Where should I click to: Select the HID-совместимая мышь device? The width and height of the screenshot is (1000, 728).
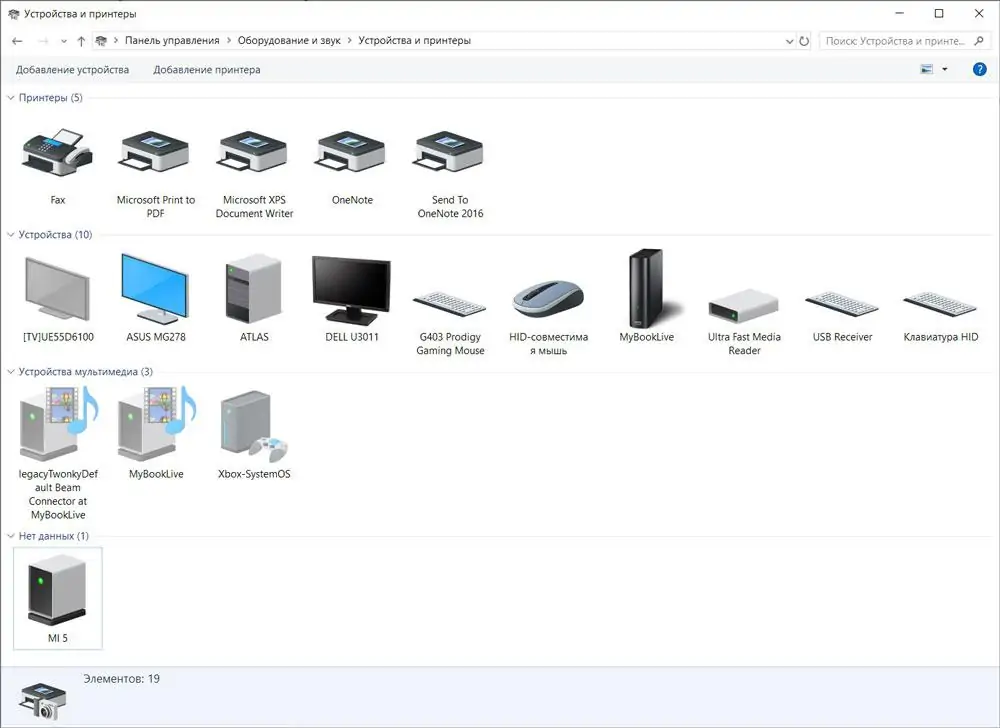[548, 298]
